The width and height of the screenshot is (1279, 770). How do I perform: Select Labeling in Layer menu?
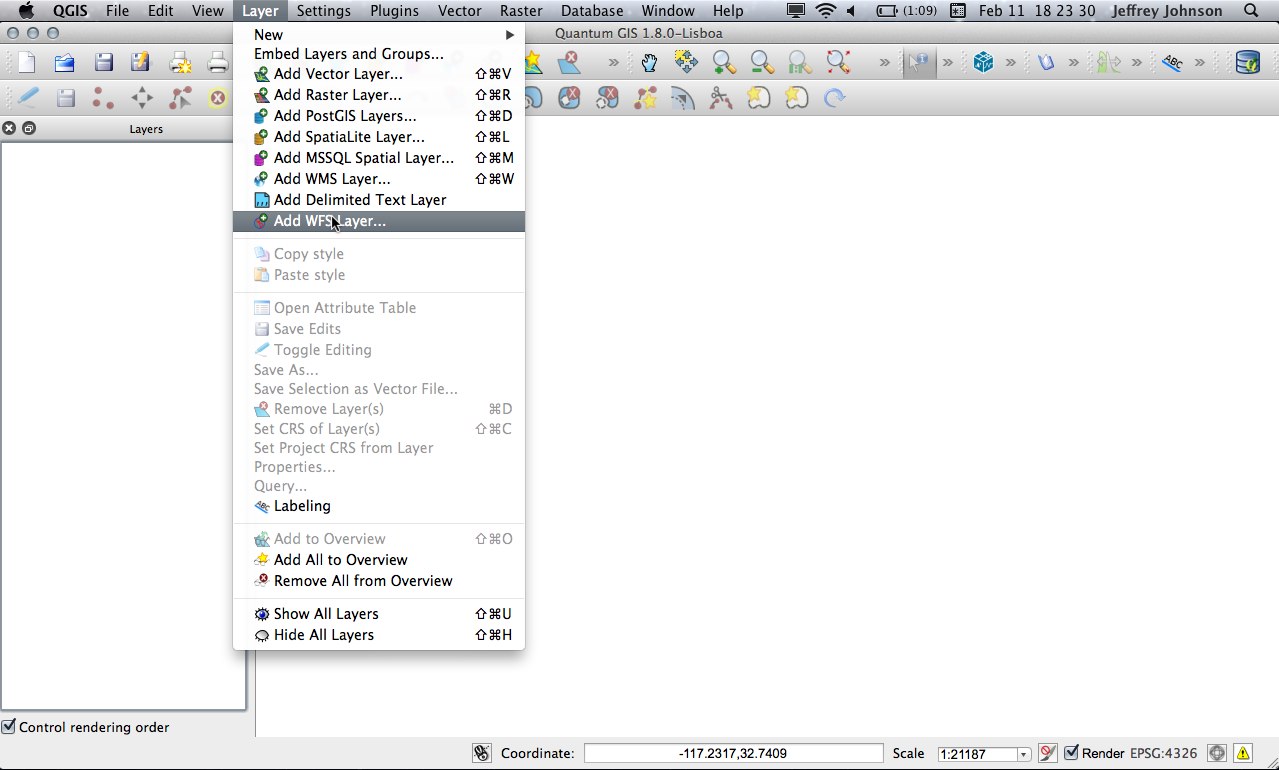pyautogui.click(x=379, y=506)
